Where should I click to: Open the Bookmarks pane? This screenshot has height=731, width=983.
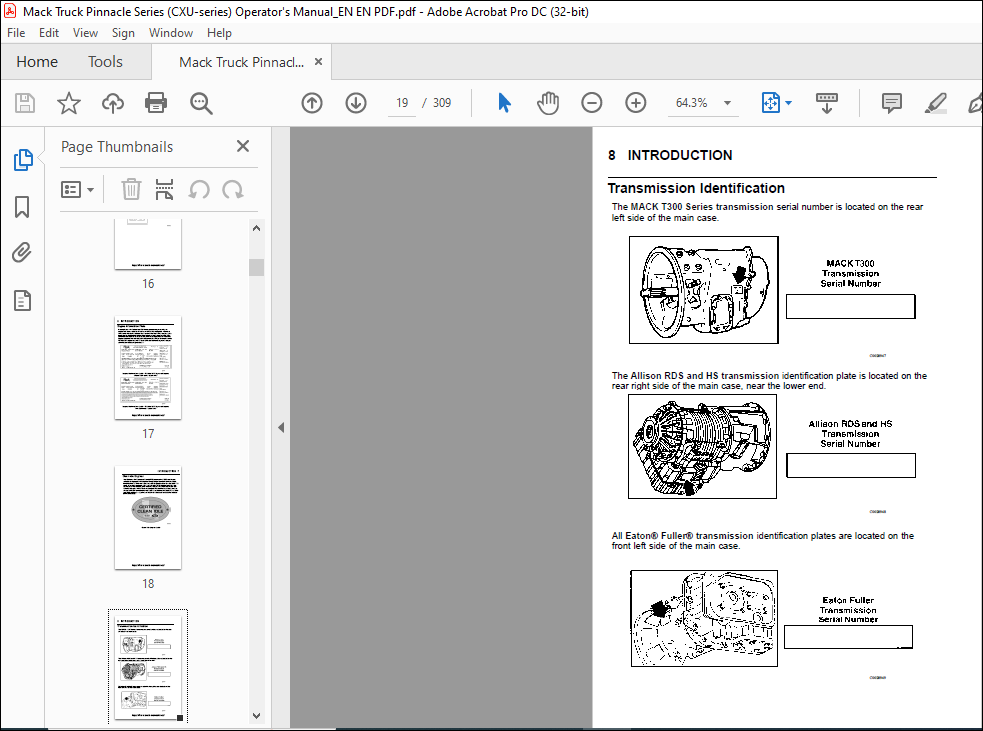(x=22, y=207)
